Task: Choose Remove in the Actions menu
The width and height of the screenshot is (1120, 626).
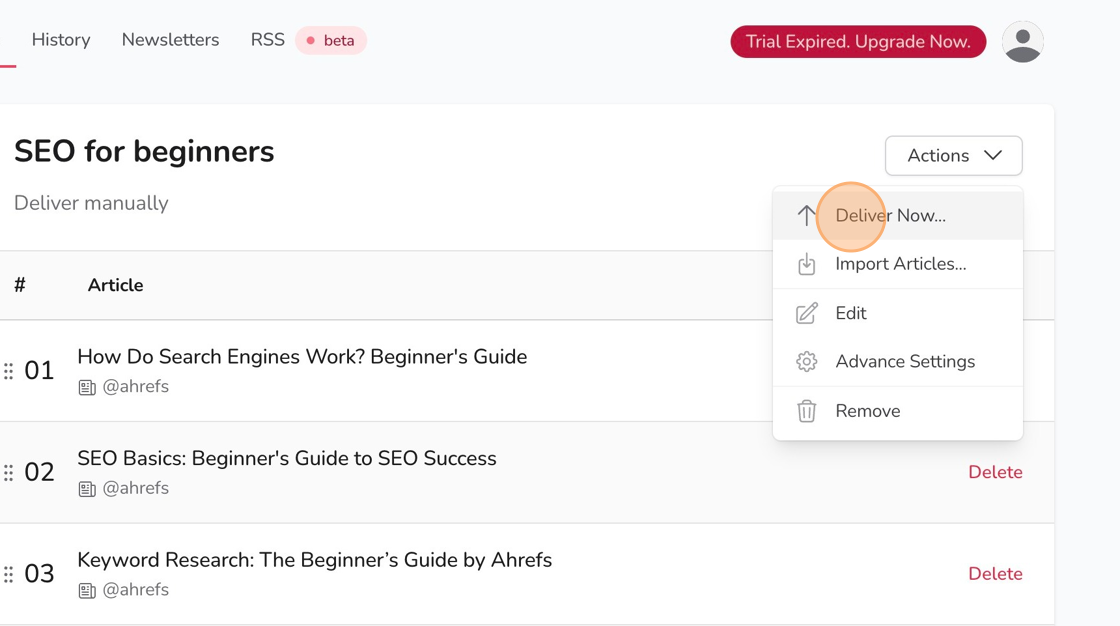Action: click(x=898, y=411)
